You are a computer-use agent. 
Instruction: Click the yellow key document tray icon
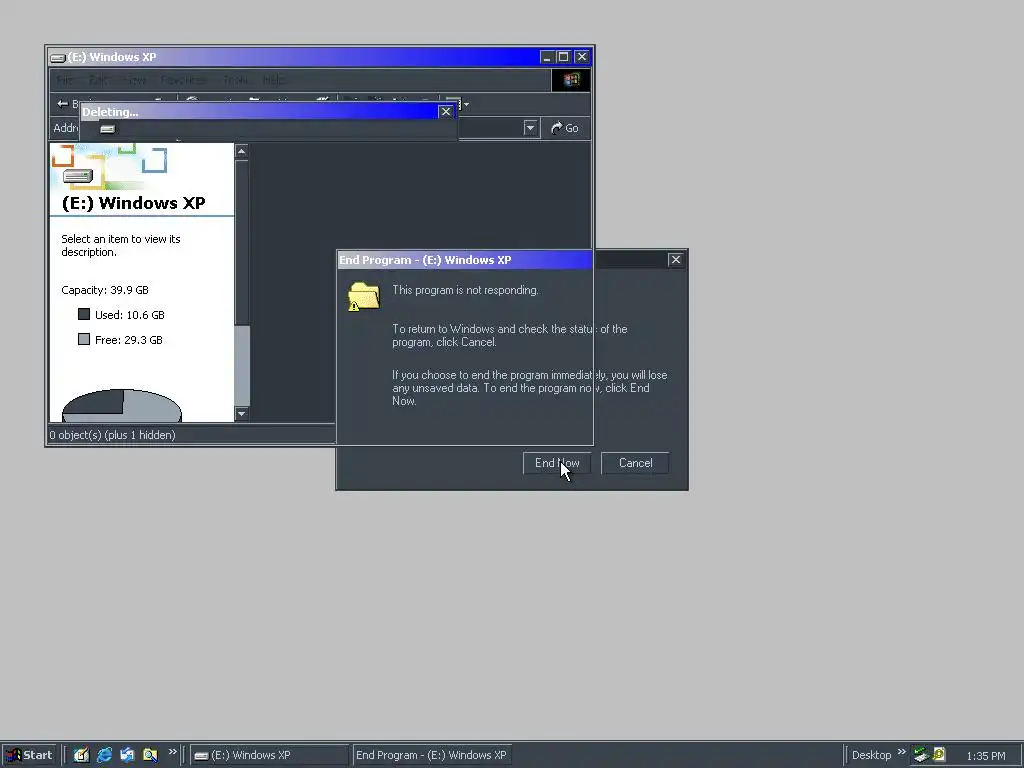pyautogui.click(x=939, y=754)
